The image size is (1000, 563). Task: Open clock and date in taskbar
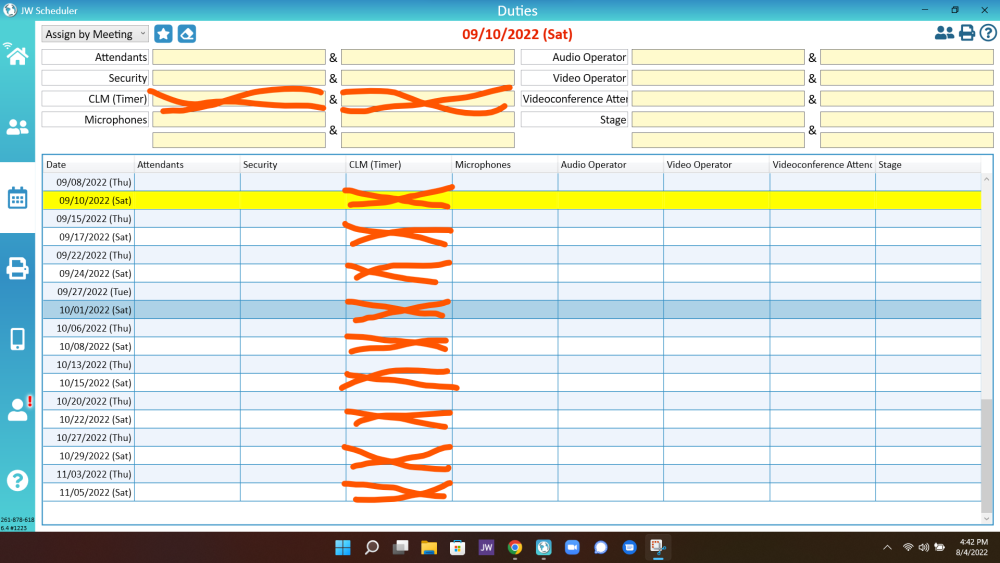[x=973, y=547]
